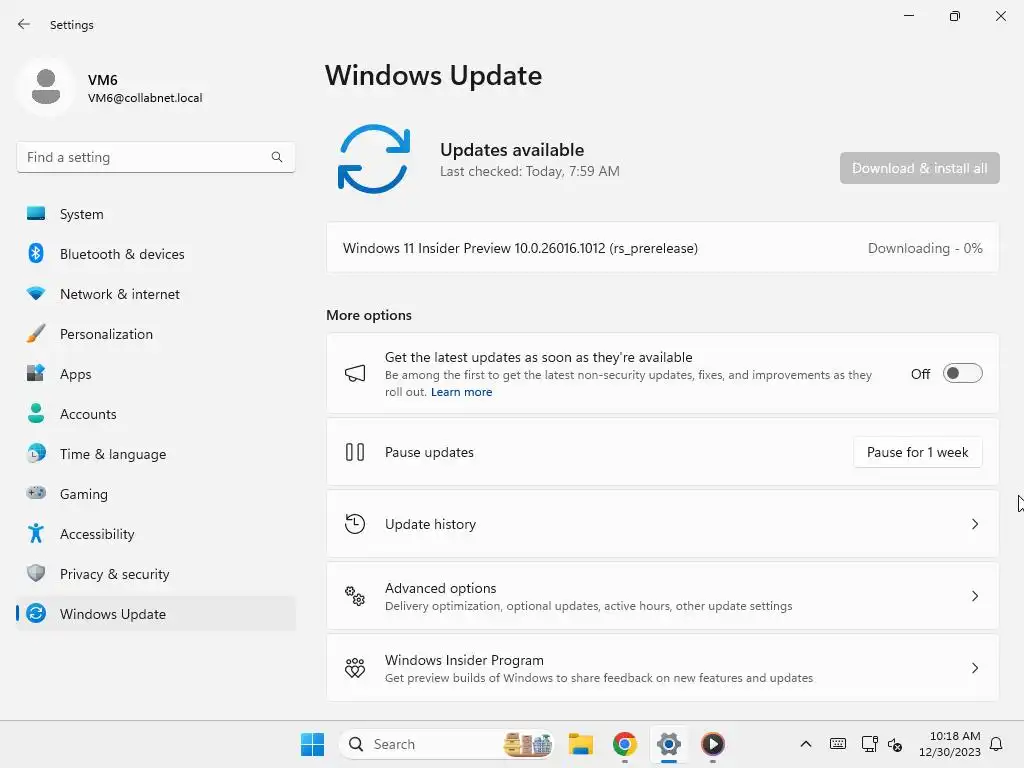Image resolution: width=1024 pixels, height=768 pixels.
Task: Open Bluetooth & devices settings
Action: click(156, 253)
